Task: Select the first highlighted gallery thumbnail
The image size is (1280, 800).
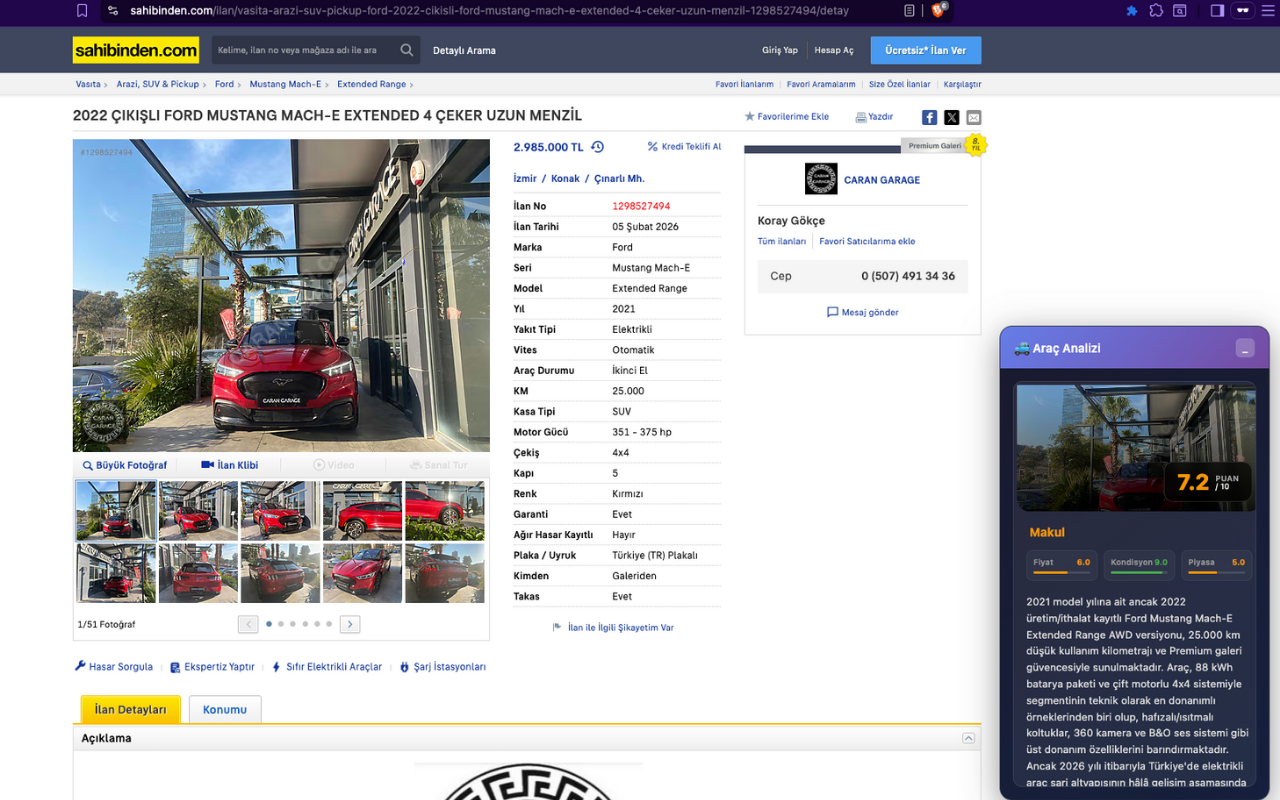Action: (x=116, y=510)
